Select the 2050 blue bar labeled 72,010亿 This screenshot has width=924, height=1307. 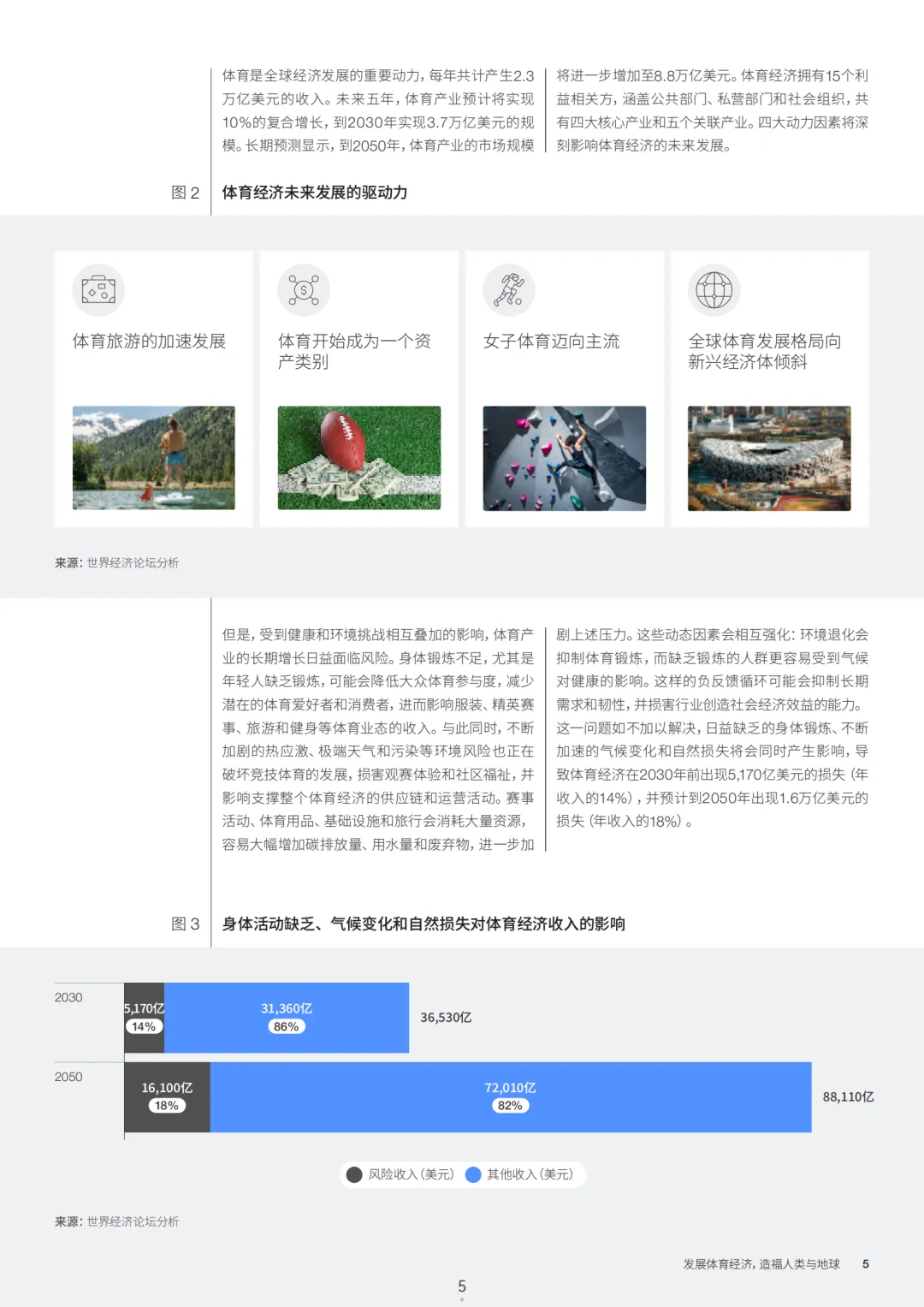(511, 1097)
